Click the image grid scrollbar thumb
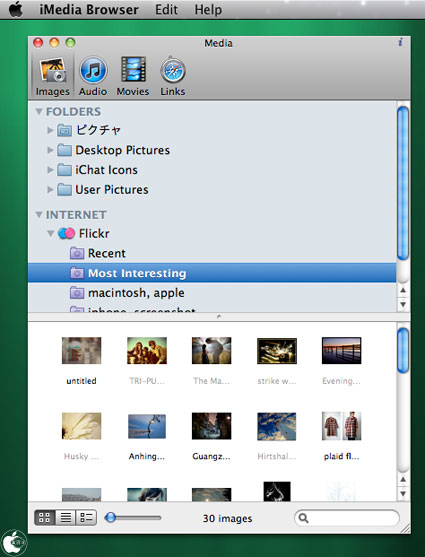425x557 pixels. [403, 351]
